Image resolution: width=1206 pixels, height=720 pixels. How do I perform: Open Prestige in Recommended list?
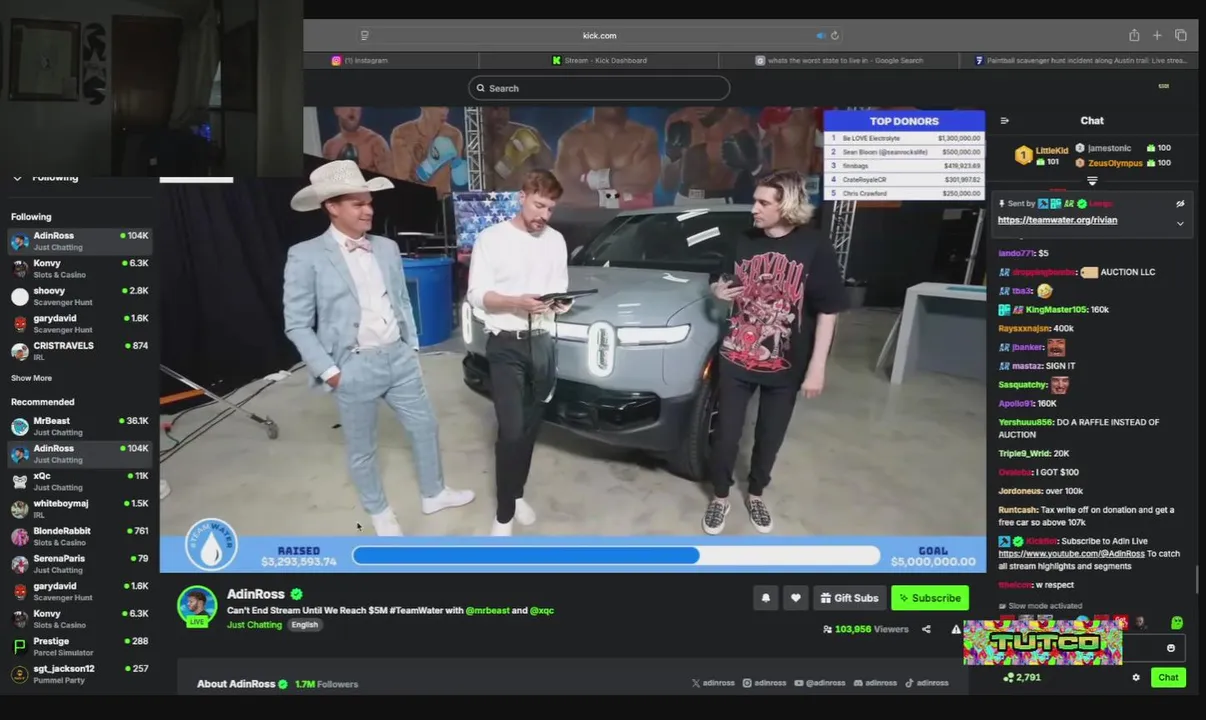coord(80,646)
